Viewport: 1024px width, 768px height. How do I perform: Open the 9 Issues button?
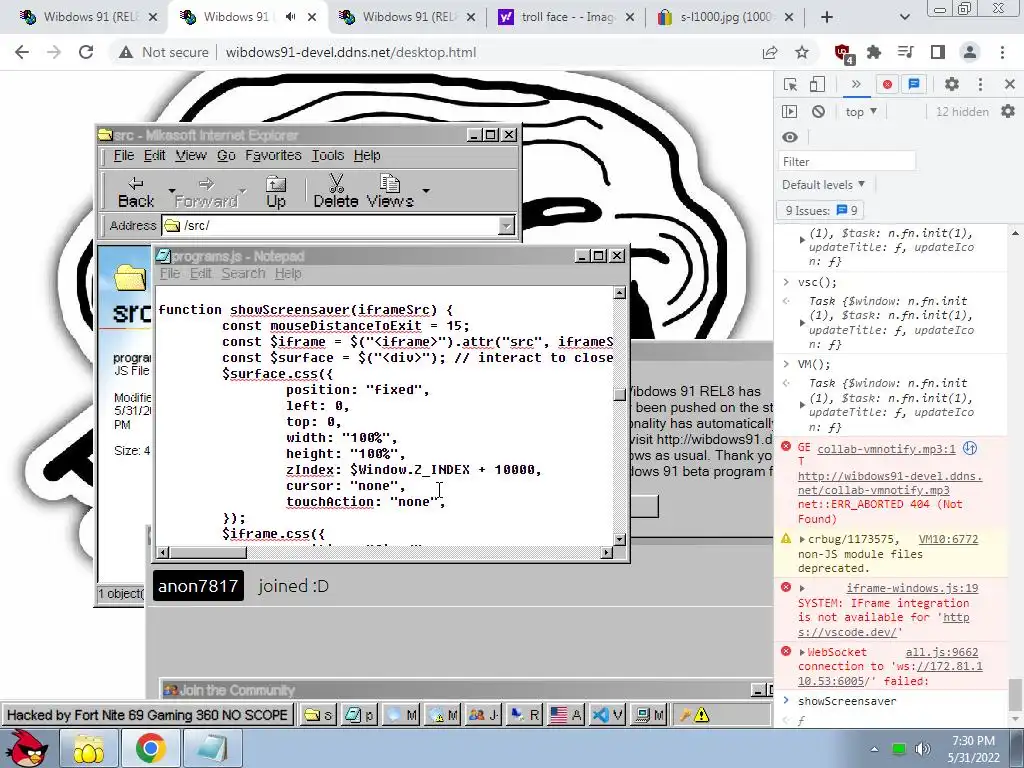[x=821, y=210]
